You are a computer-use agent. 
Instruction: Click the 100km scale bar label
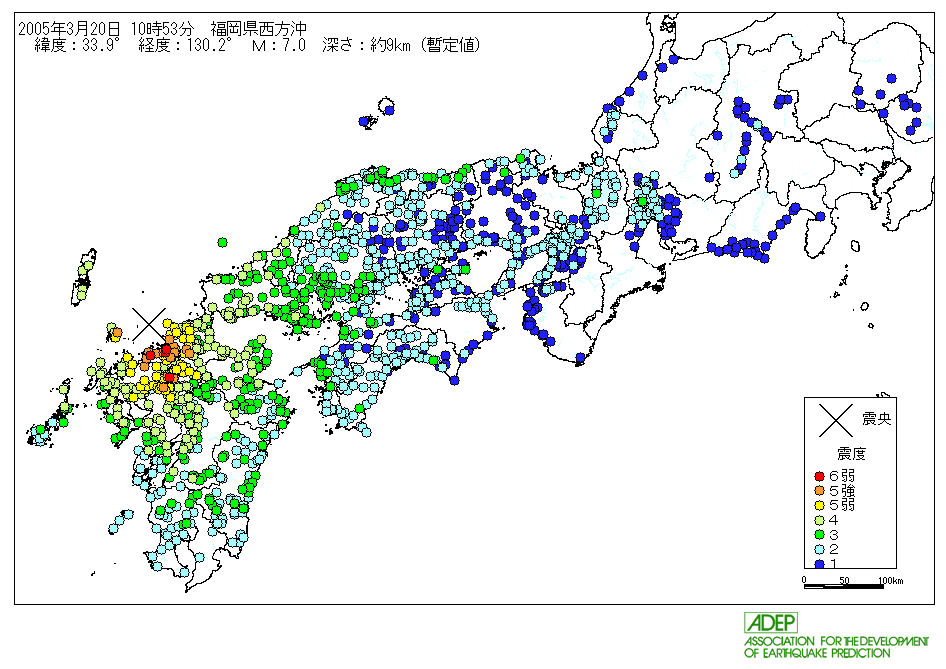coord(890,581)
